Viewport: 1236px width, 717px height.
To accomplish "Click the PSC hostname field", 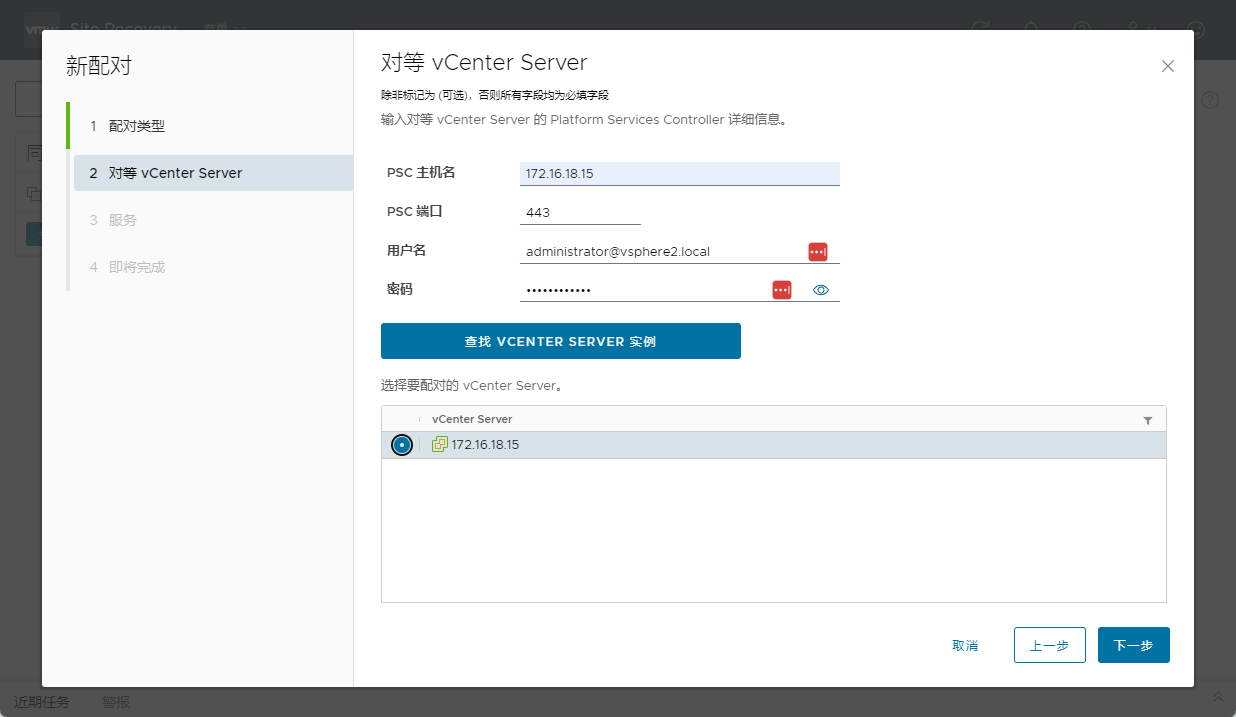I will (680, 173).
